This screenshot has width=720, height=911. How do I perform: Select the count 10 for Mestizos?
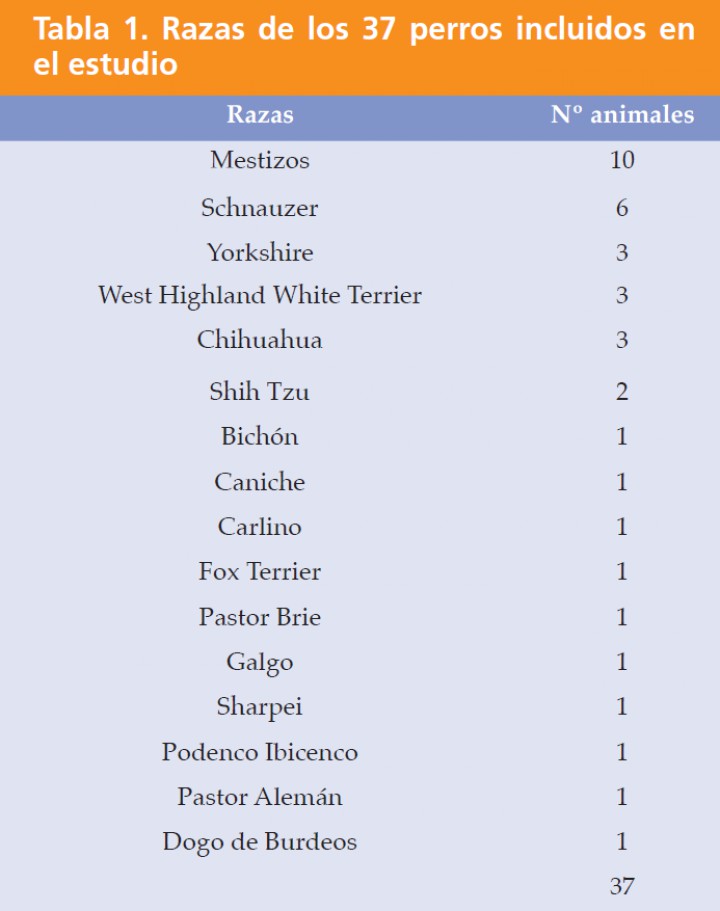point(622,160)
